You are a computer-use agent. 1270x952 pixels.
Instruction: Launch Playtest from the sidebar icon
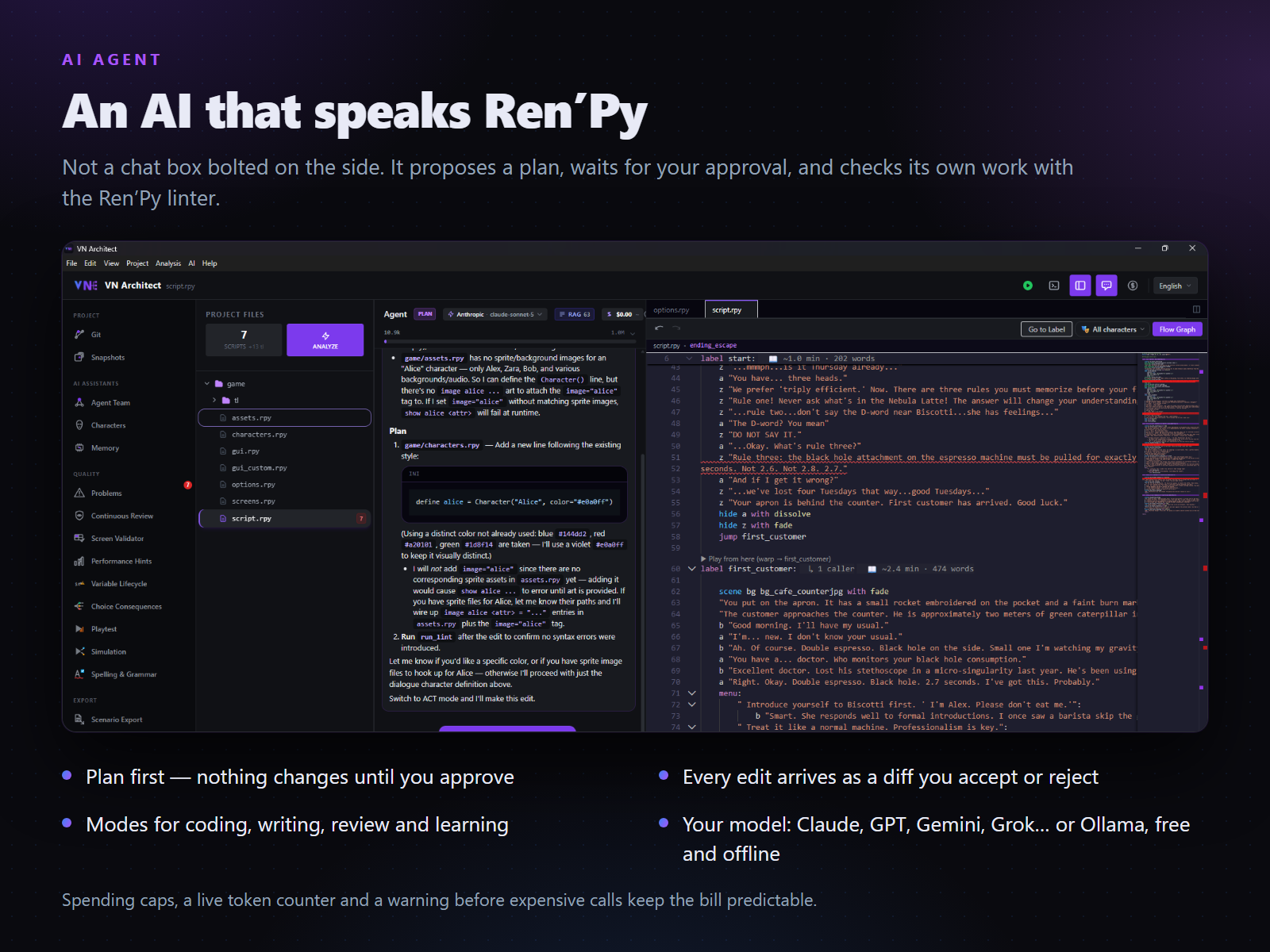coord(79,628)
